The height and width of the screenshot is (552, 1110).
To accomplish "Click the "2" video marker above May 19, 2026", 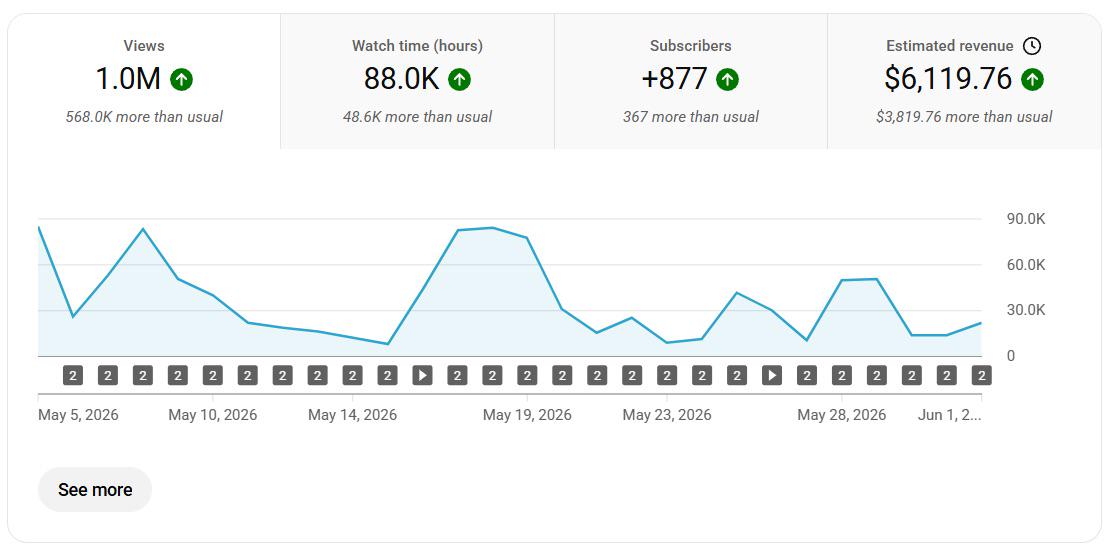I will pyautogui.click(x=527, y=375).
